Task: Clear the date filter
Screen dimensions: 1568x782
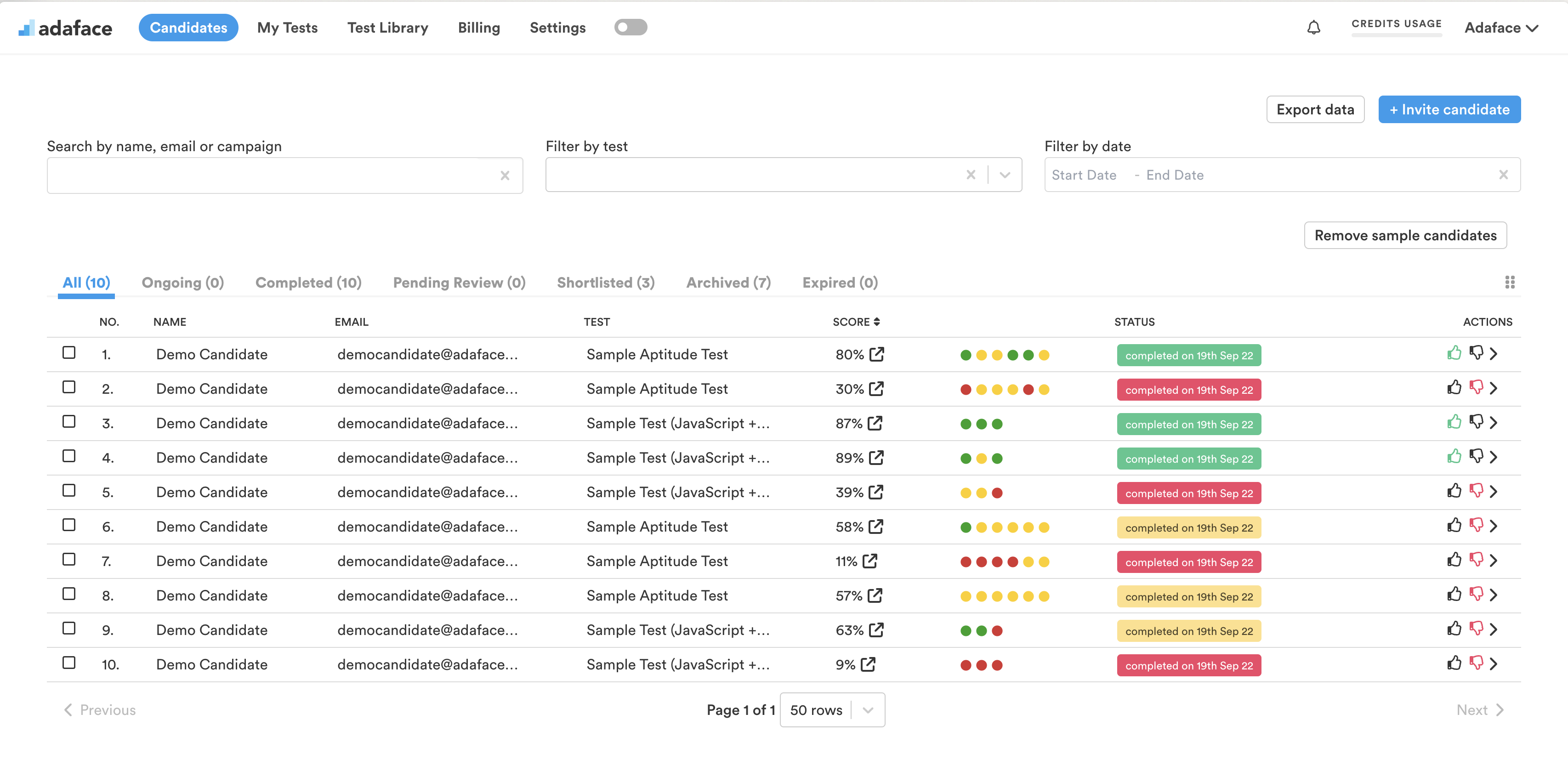Action: point(1504,175)
